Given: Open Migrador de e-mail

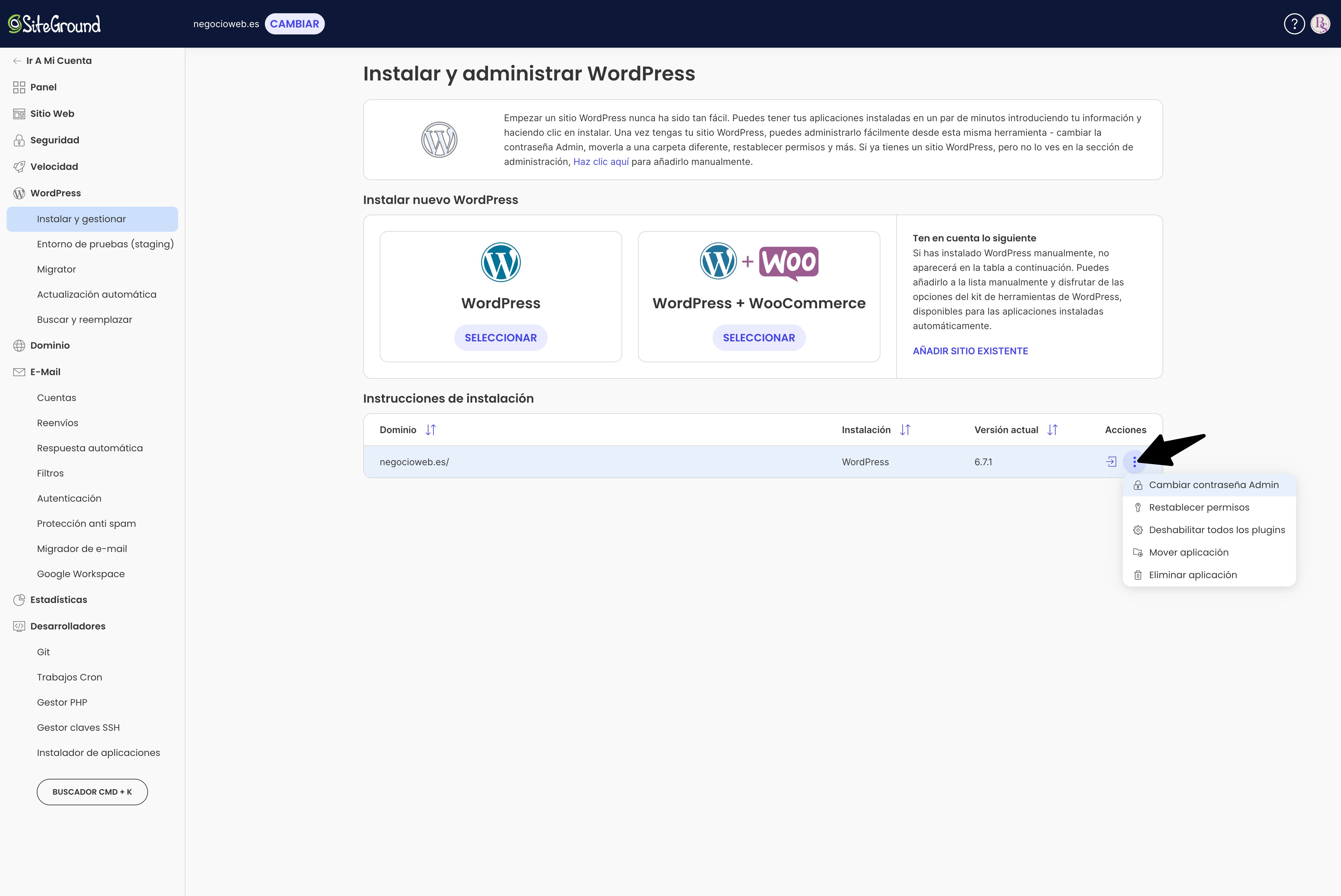Looking at the screenshot, I should click(82, 549).
